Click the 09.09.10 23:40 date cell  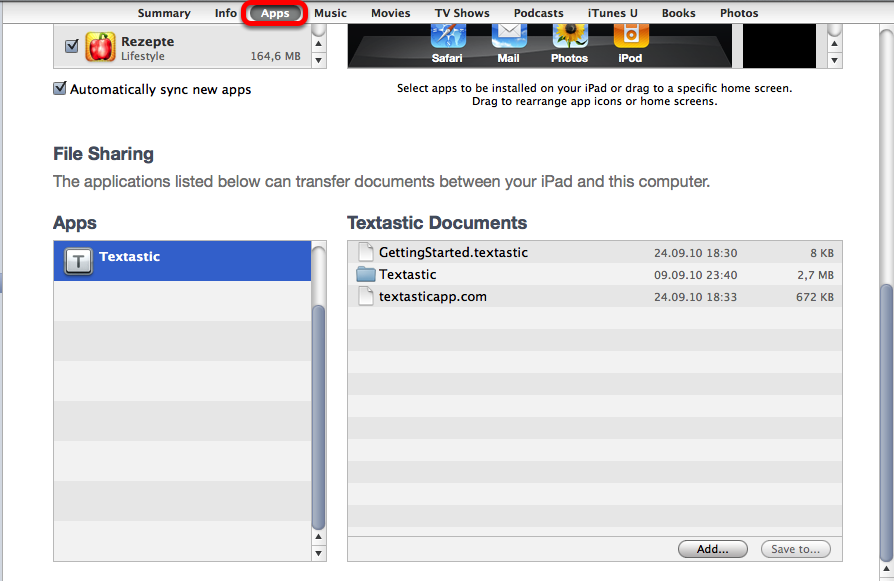pyautogui.click(x=695, y=275)
